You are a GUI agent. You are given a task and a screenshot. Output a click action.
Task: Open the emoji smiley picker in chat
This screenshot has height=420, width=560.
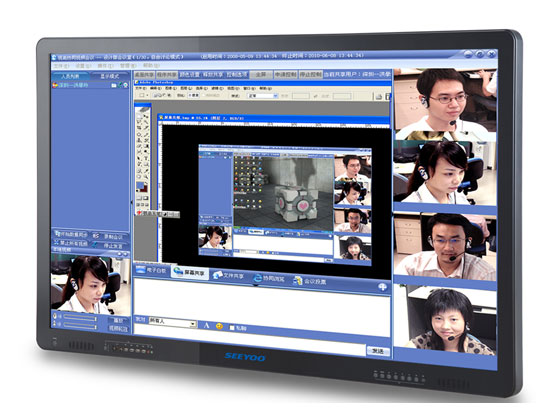coord(219,326)
